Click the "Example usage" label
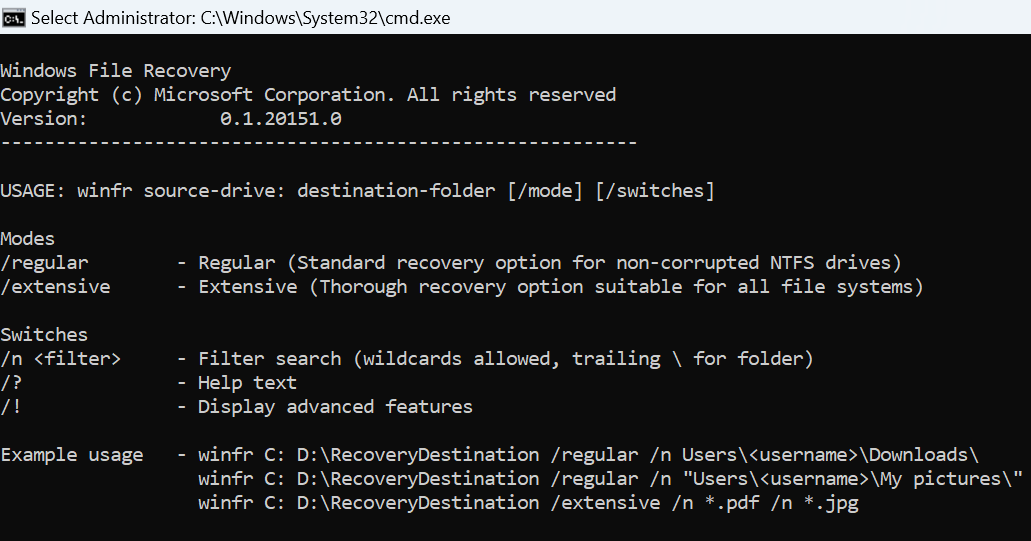This screenshot has width=1031, height=541. [72, 455]
